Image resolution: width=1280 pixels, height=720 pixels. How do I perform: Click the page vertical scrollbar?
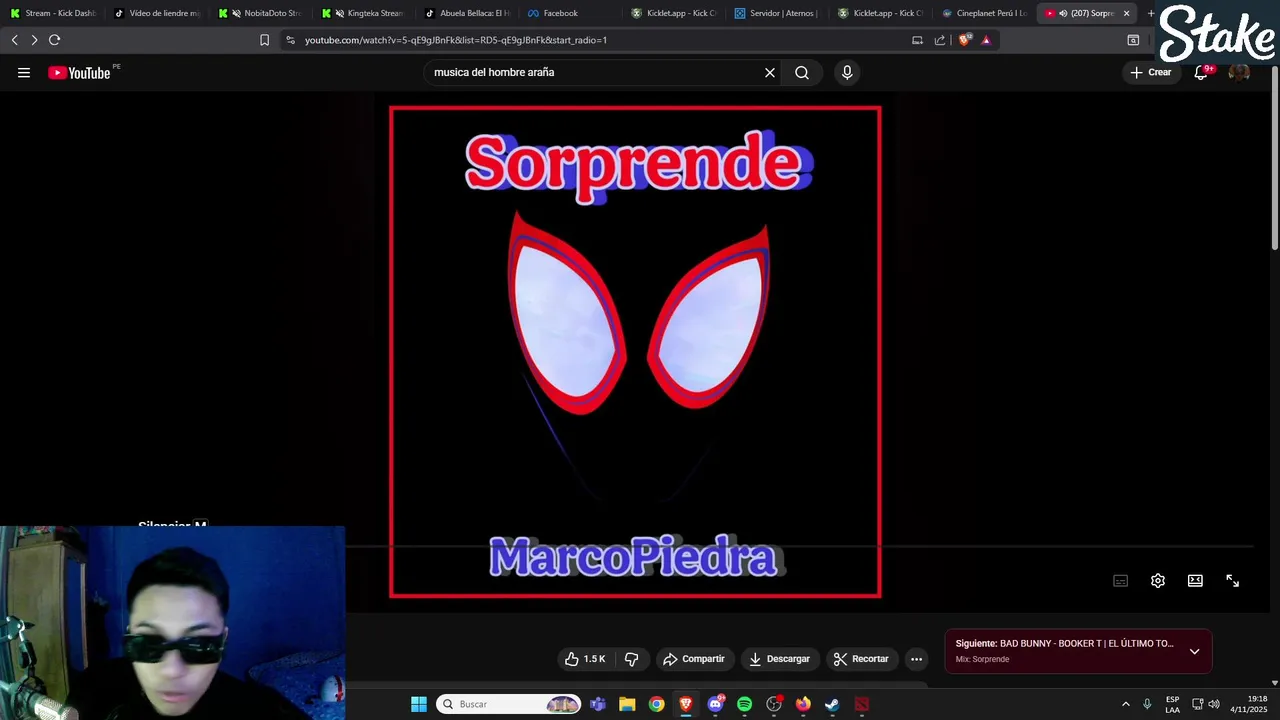(1274, 160)
